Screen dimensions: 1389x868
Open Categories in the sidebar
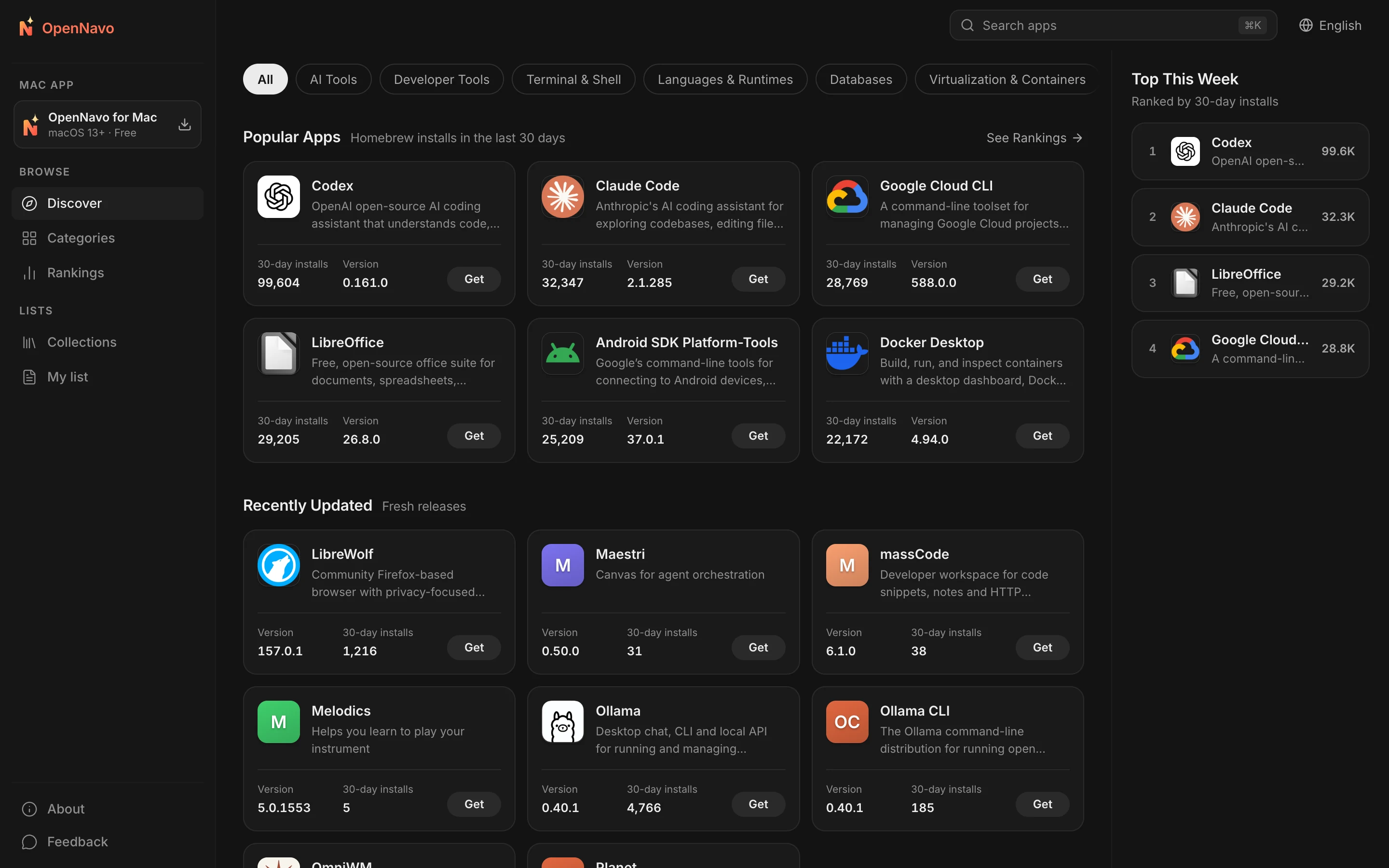[108, 238]
